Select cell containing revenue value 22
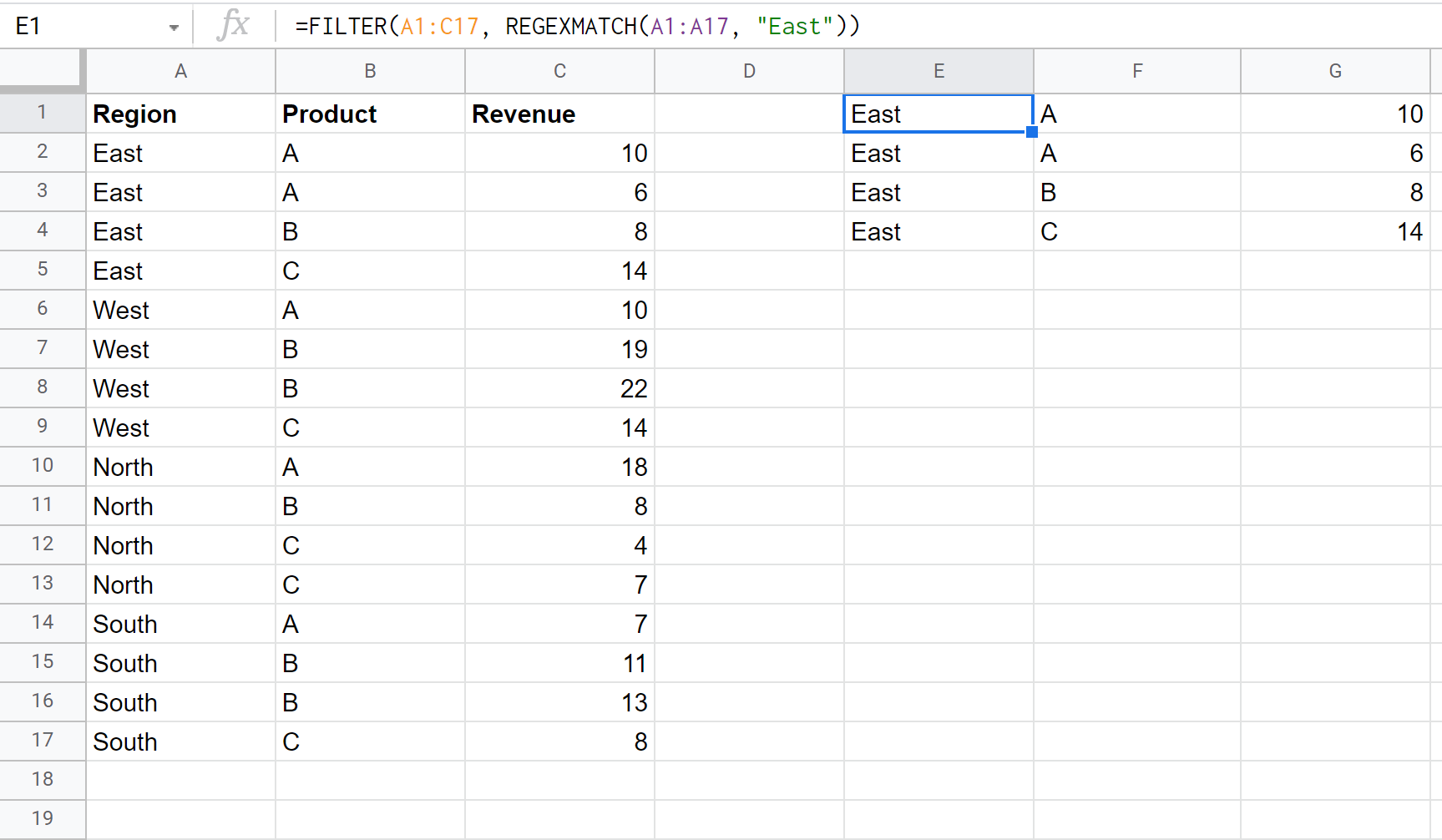Image resolution: width=1442 pixels, height=840 pixels. pos(559,388)
